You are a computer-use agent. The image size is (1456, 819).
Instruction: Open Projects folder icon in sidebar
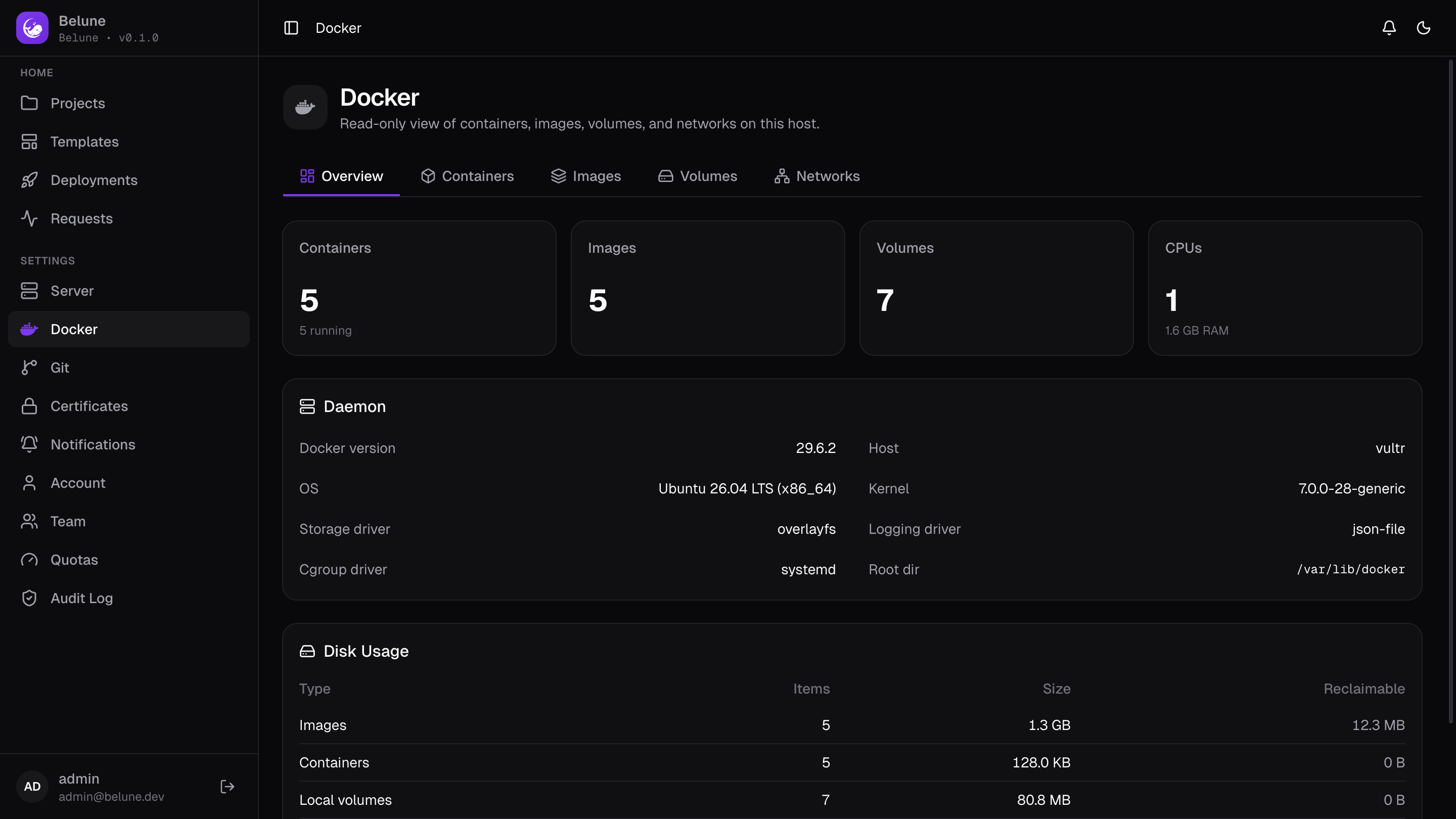point(29,103)
